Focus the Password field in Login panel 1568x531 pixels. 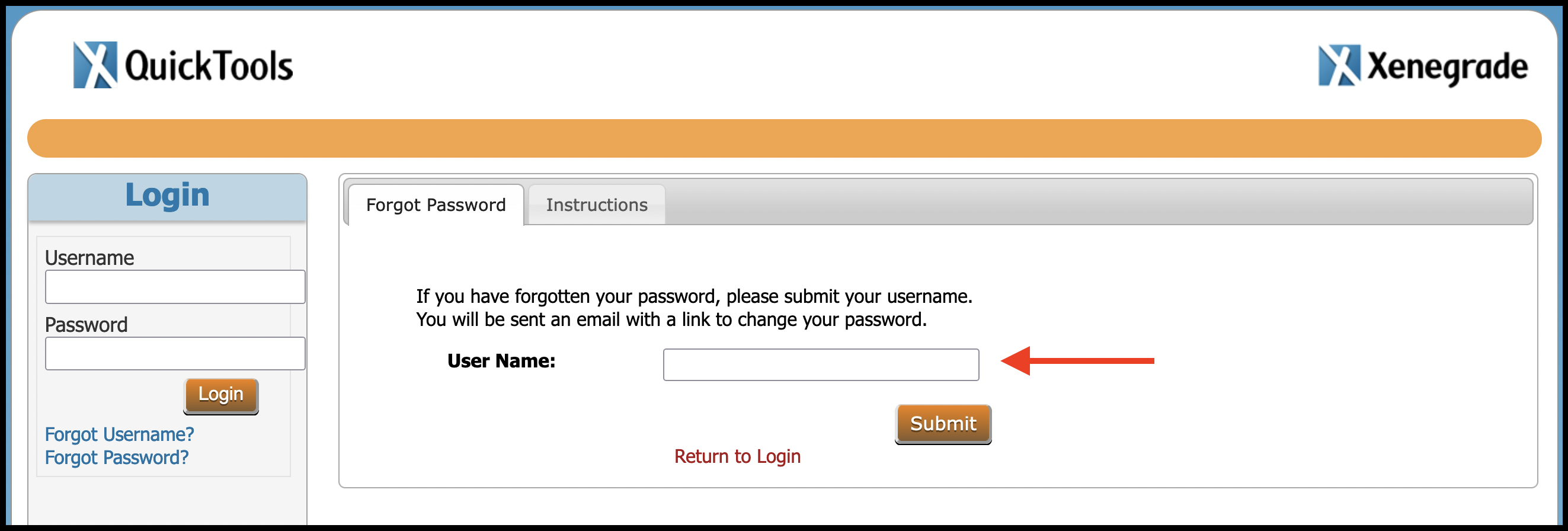pos(175,354)
